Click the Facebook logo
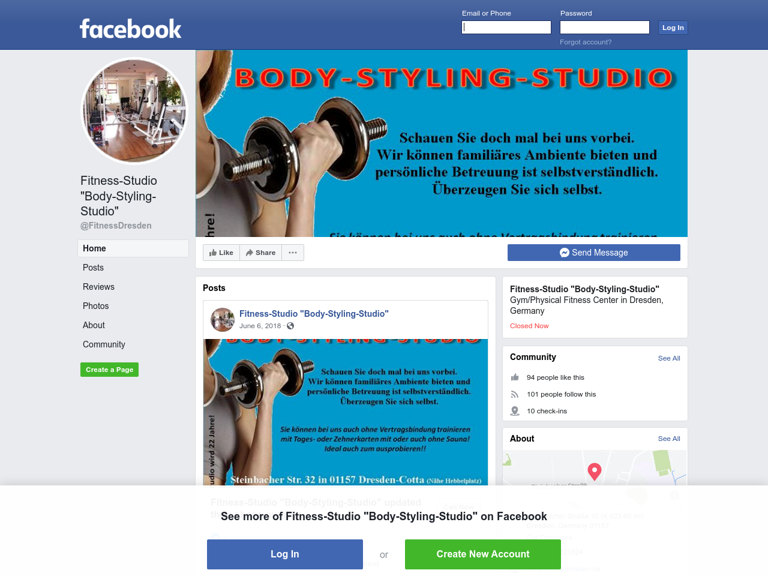 [130, 29]
